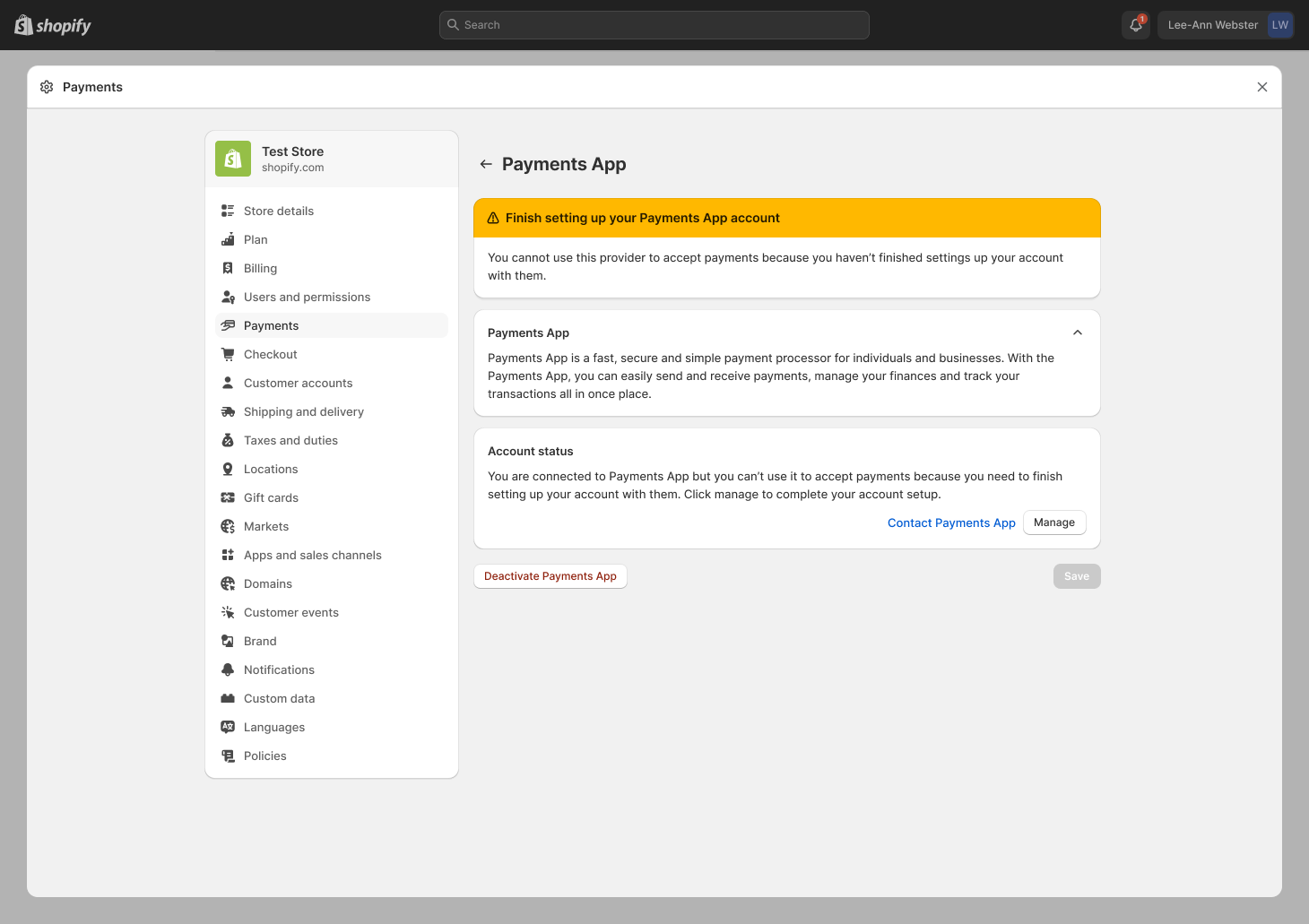
Task: Click the notification bell icon
Action: coord(1136,25)
